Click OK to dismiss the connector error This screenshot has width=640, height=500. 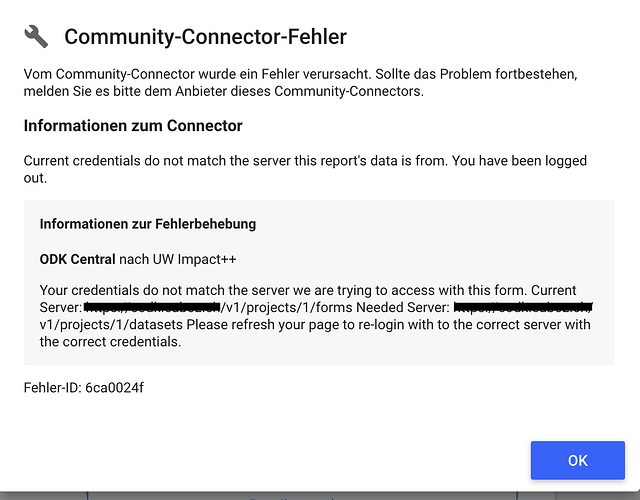click(x=578, y=460)
